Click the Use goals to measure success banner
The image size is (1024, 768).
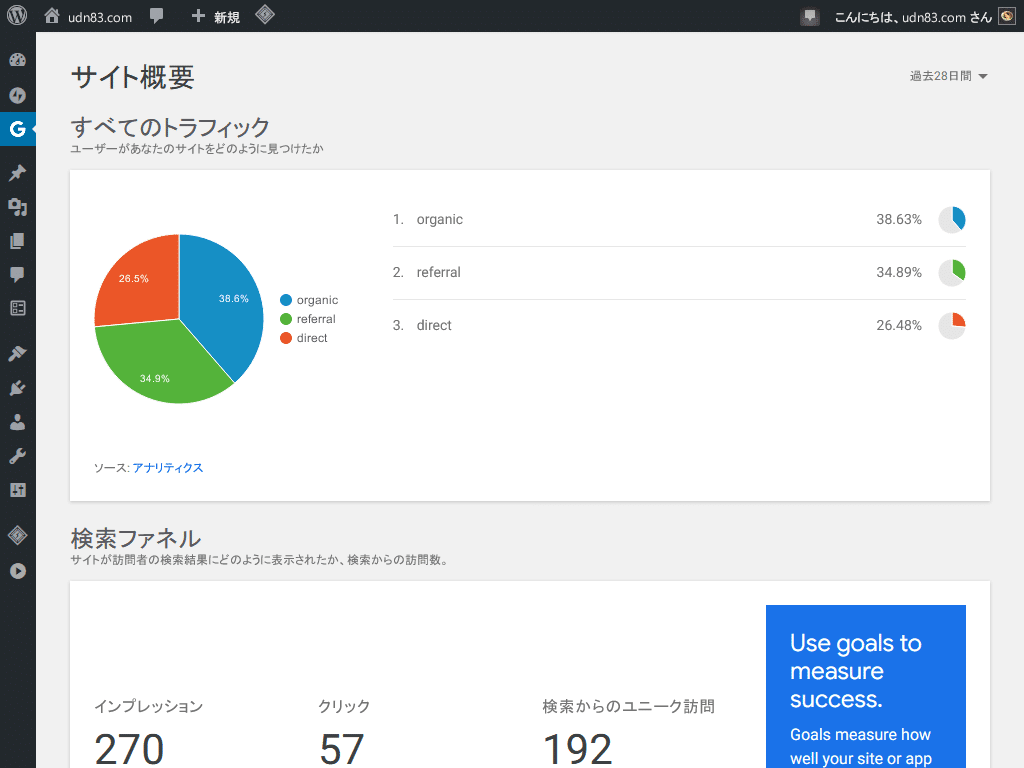[865, 686]
